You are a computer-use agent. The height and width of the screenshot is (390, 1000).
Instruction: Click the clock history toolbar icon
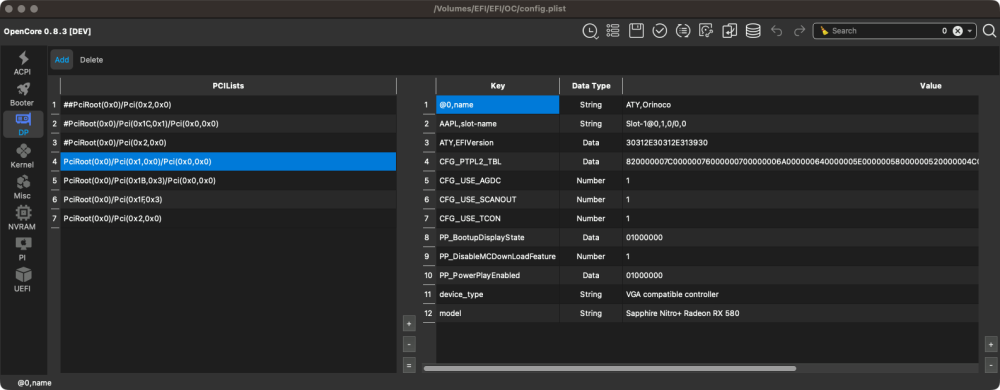(x=590, y=31)
